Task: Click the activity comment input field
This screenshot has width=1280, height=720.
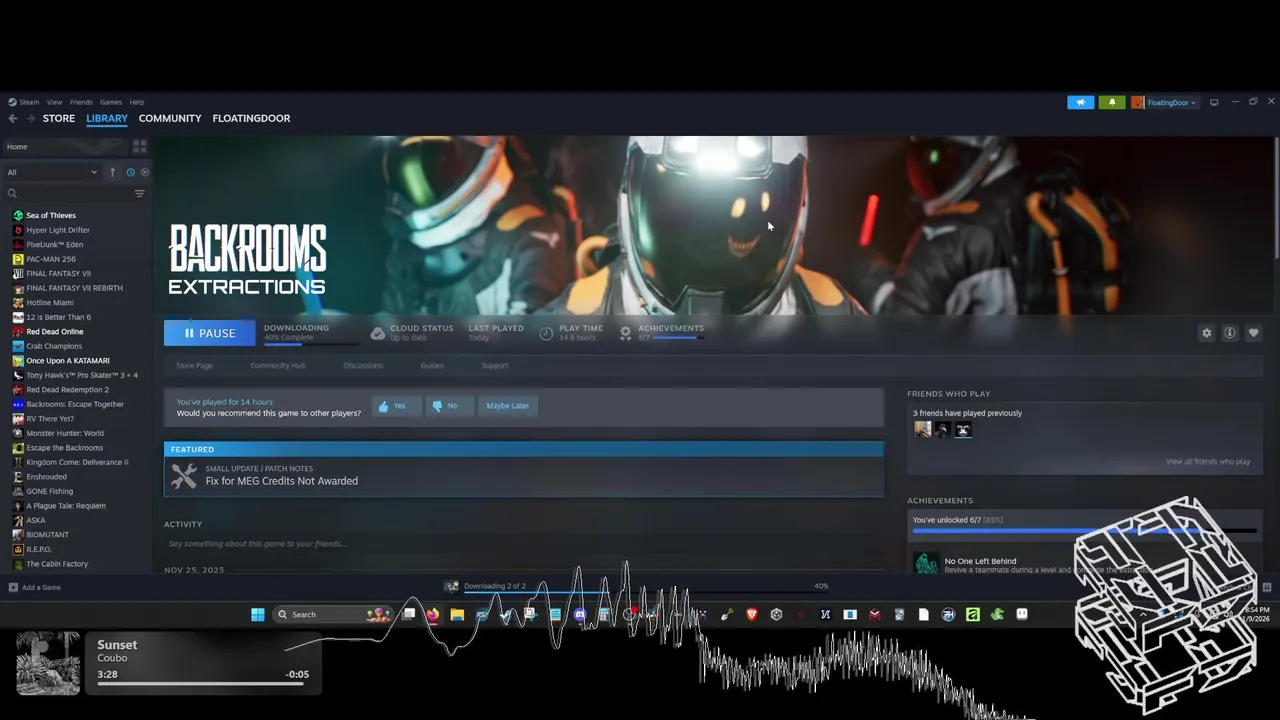Action: (524, 544)
